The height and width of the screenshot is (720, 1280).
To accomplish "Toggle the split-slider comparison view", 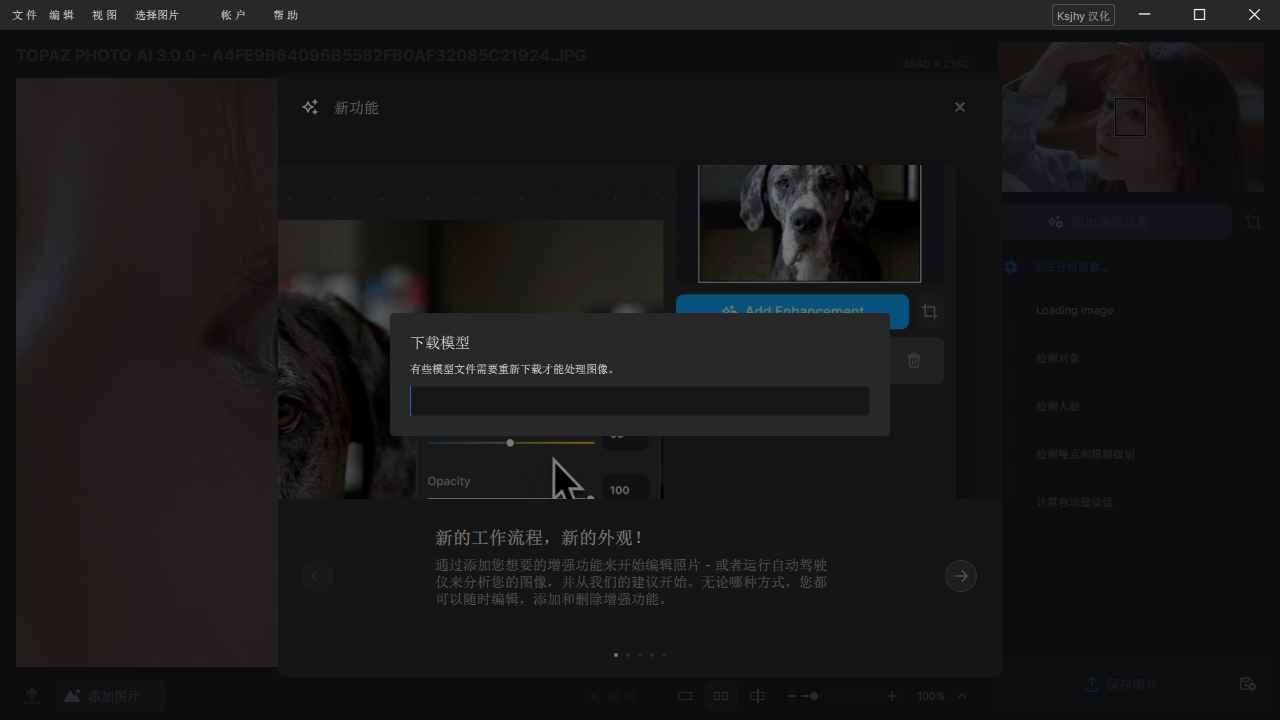I will pyautogui.click(x=757, y=696).
